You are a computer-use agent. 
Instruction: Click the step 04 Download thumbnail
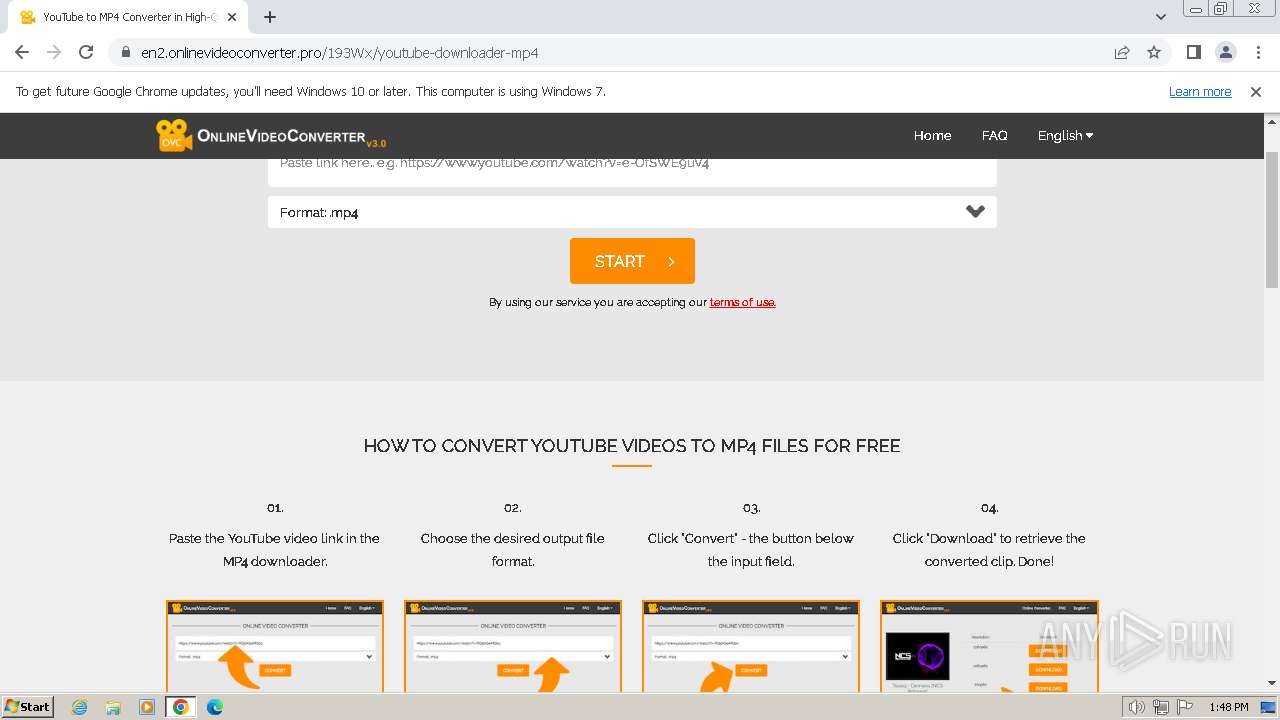(989, 646)
